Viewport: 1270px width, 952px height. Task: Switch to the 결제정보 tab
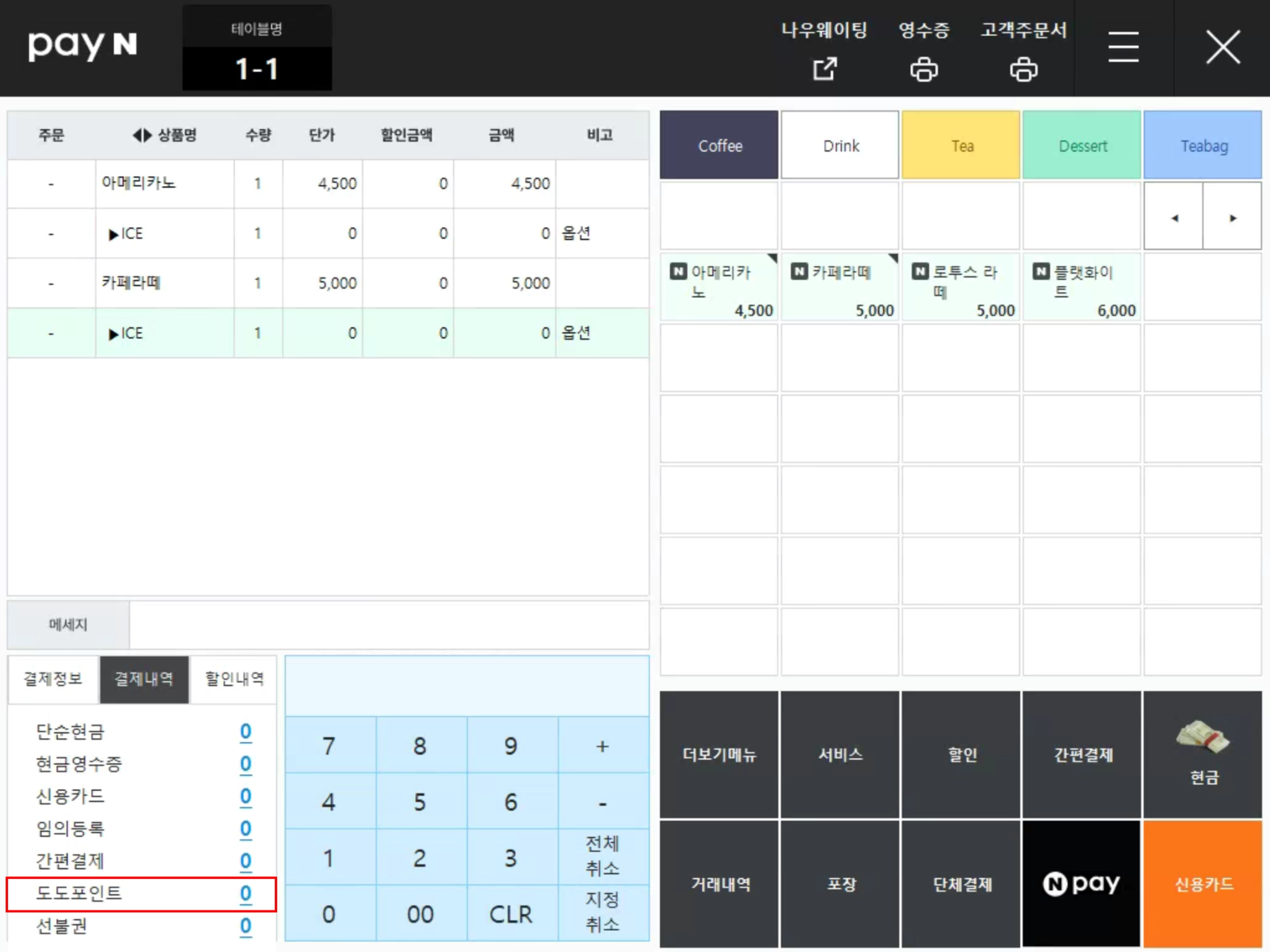click(53, 679)
